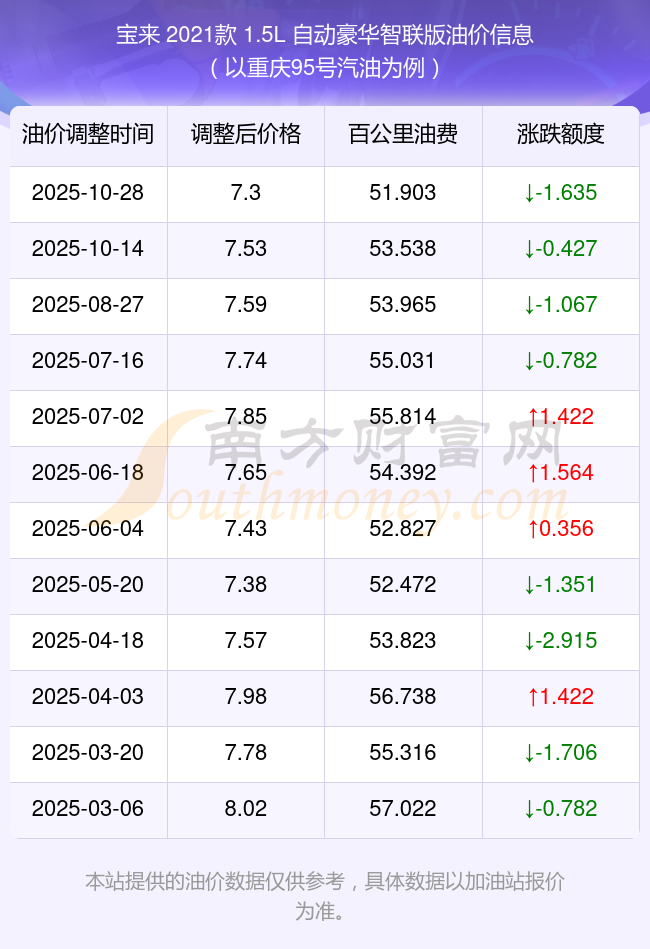Click the 百公里油费 column header
650x949 pixels.
(x=403, y=134)
